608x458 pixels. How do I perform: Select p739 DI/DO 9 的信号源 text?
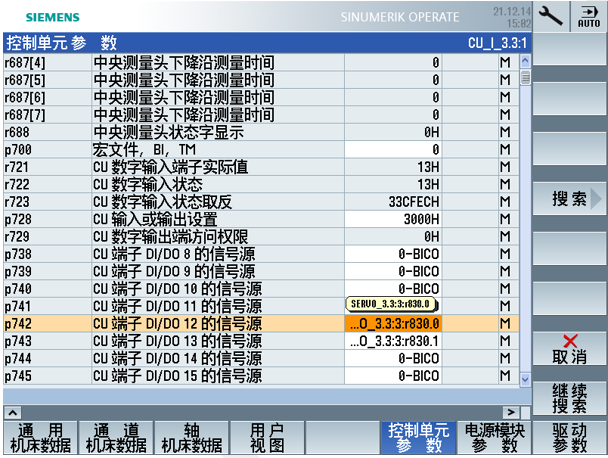(x=174, y=271)
